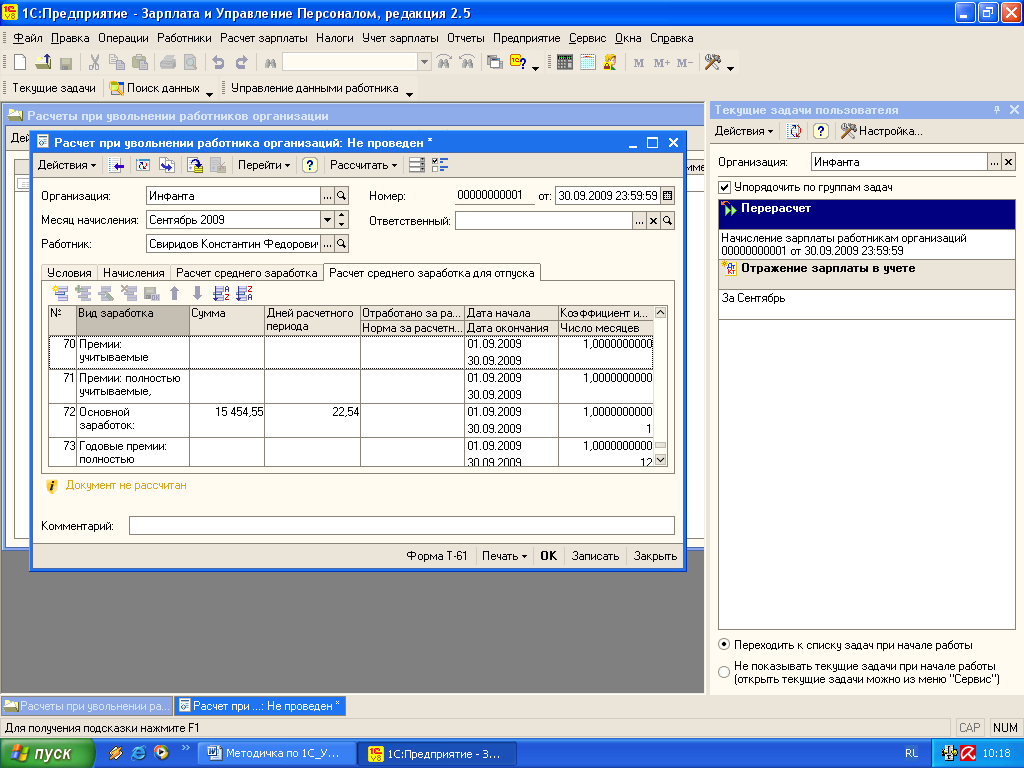
Task: Click the Закрыть button
Action: (x=655, y=556)
